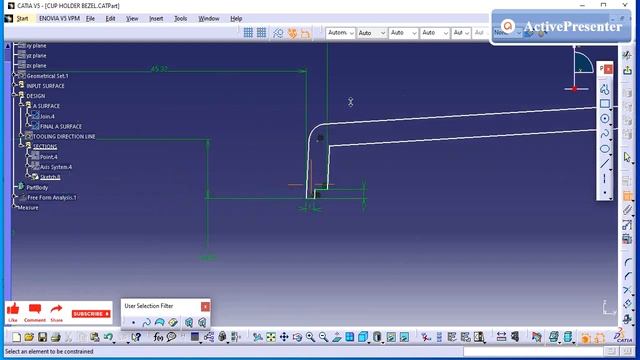
Task: Click the Comment button
Action: [35, 313]
